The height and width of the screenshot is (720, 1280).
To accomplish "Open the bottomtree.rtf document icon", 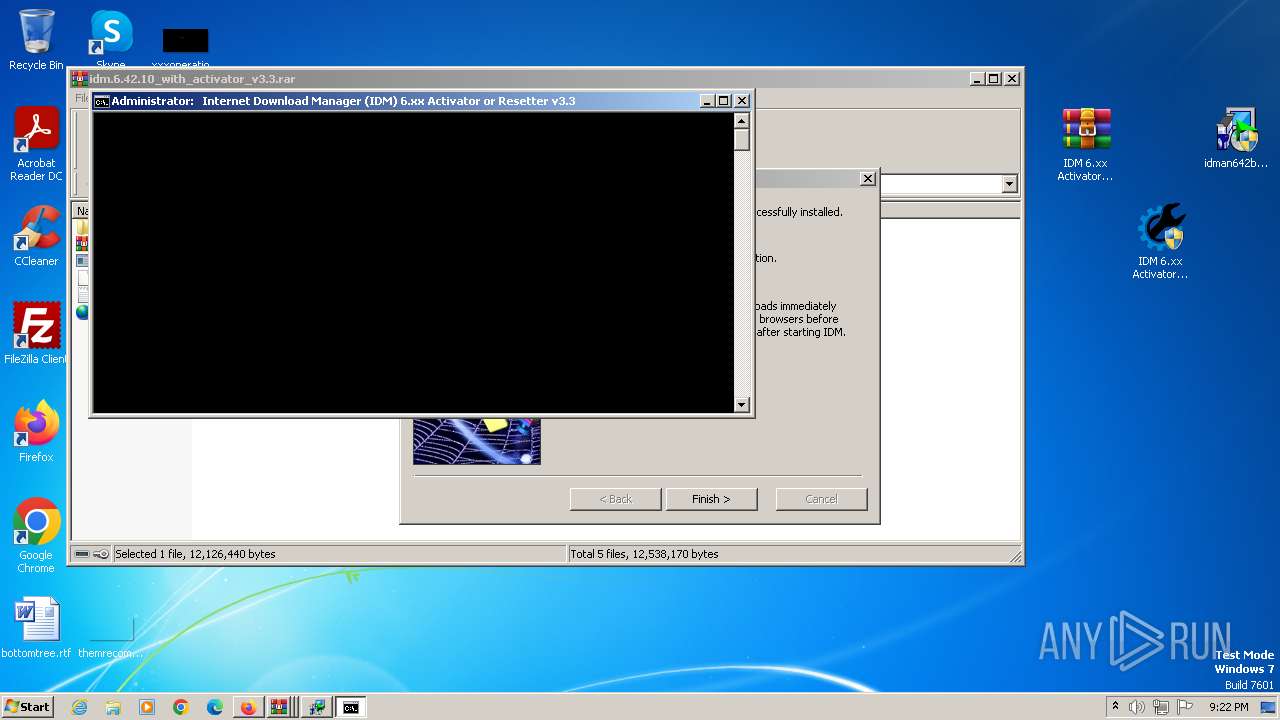I will 37,628.
